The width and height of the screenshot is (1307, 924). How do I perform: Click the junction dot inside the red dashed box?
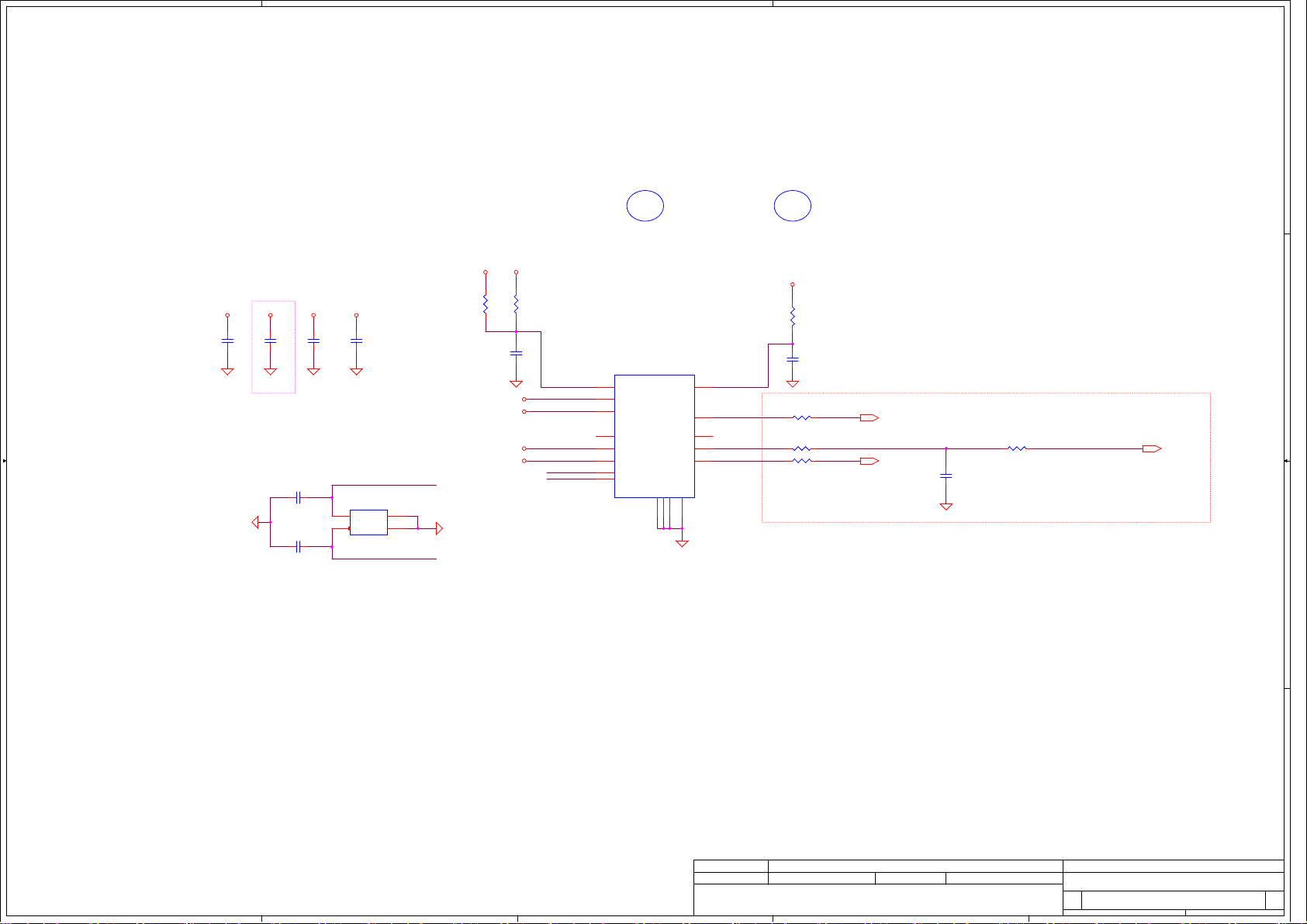946,448
